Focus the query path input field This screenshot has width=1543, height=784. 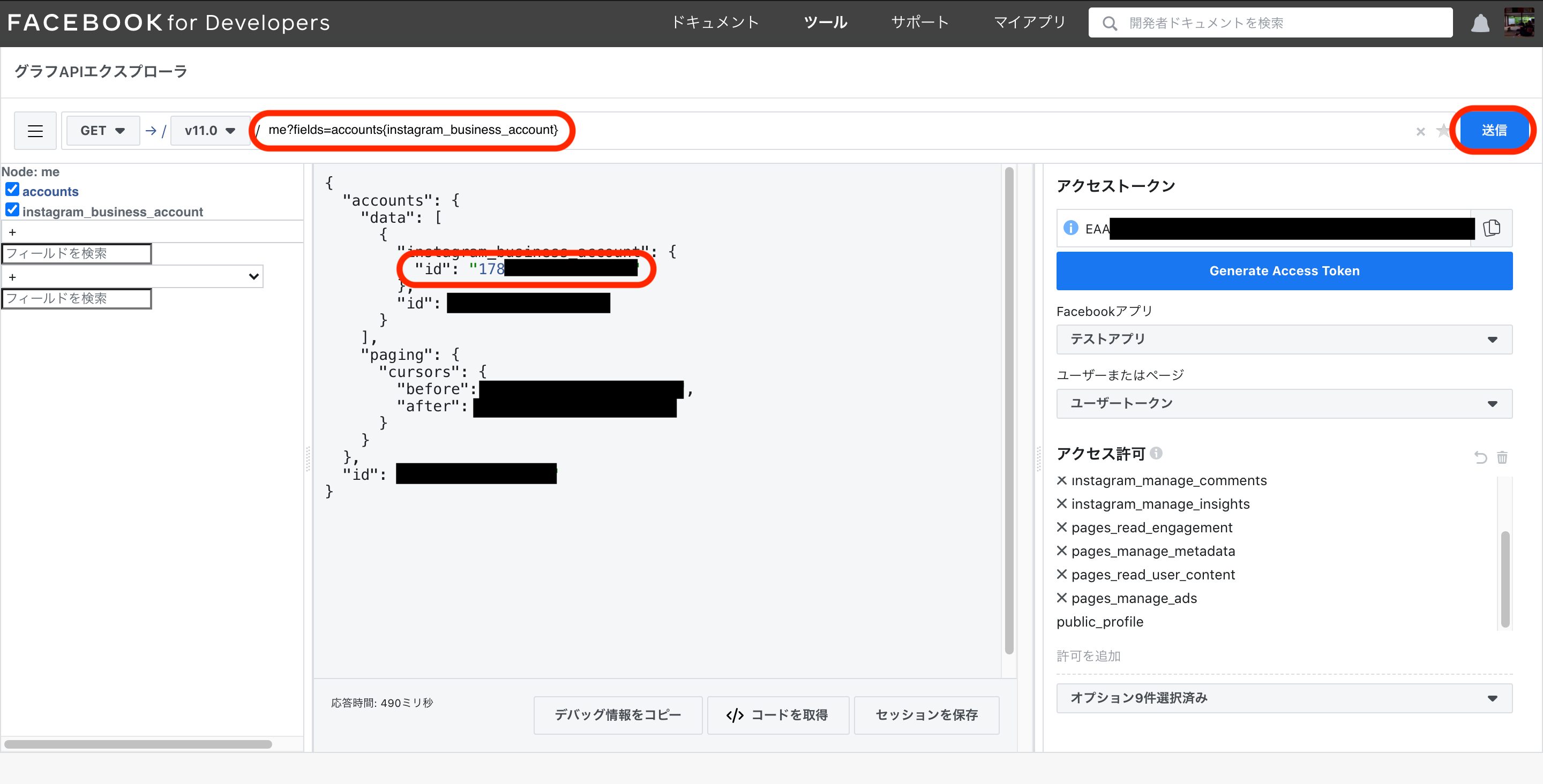pos(833,130)
